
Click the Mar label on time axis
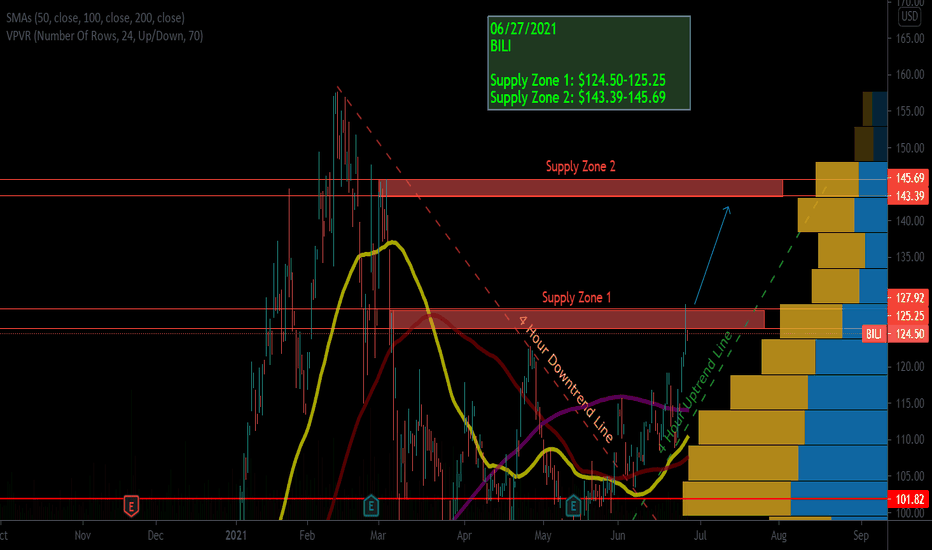378,535
